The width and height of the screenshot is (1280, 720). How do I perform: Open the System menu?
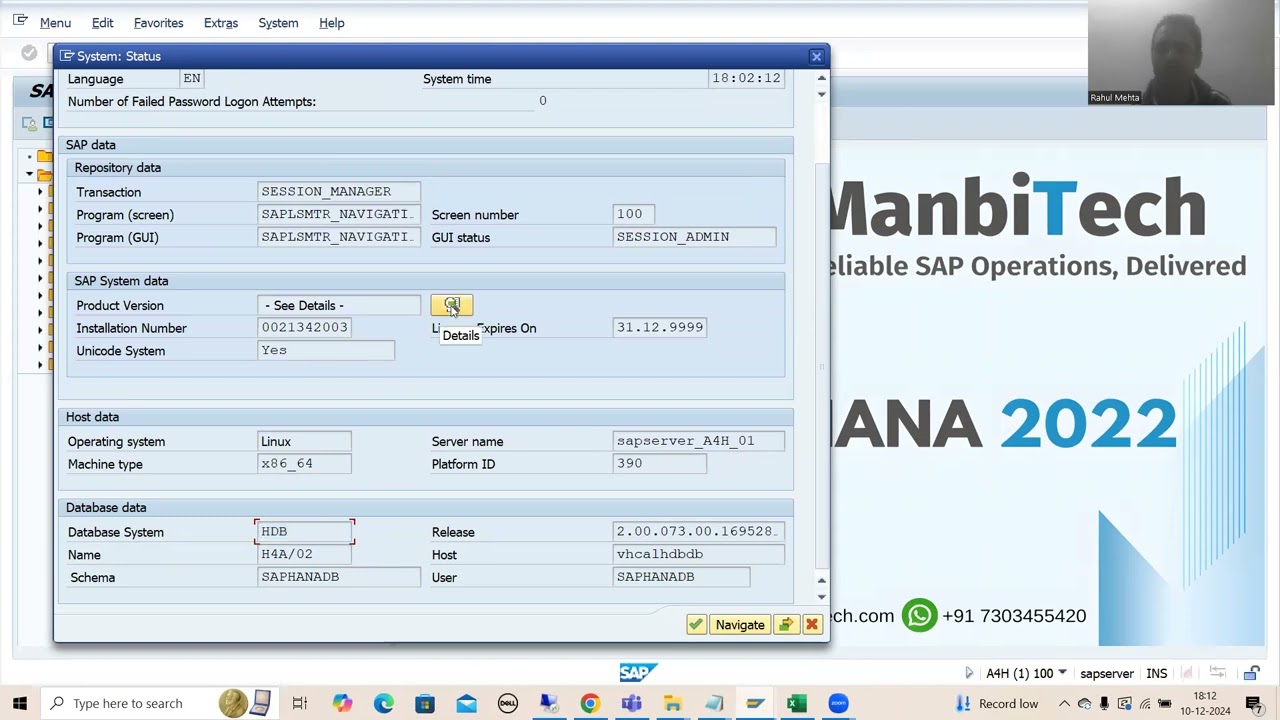278,22
